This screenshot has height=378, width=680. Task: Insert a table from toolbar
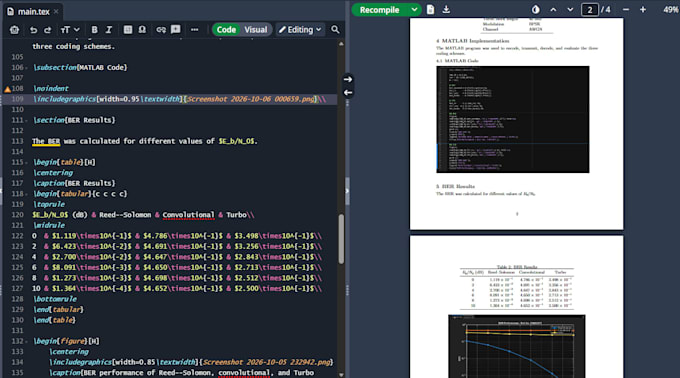(128, 29)
